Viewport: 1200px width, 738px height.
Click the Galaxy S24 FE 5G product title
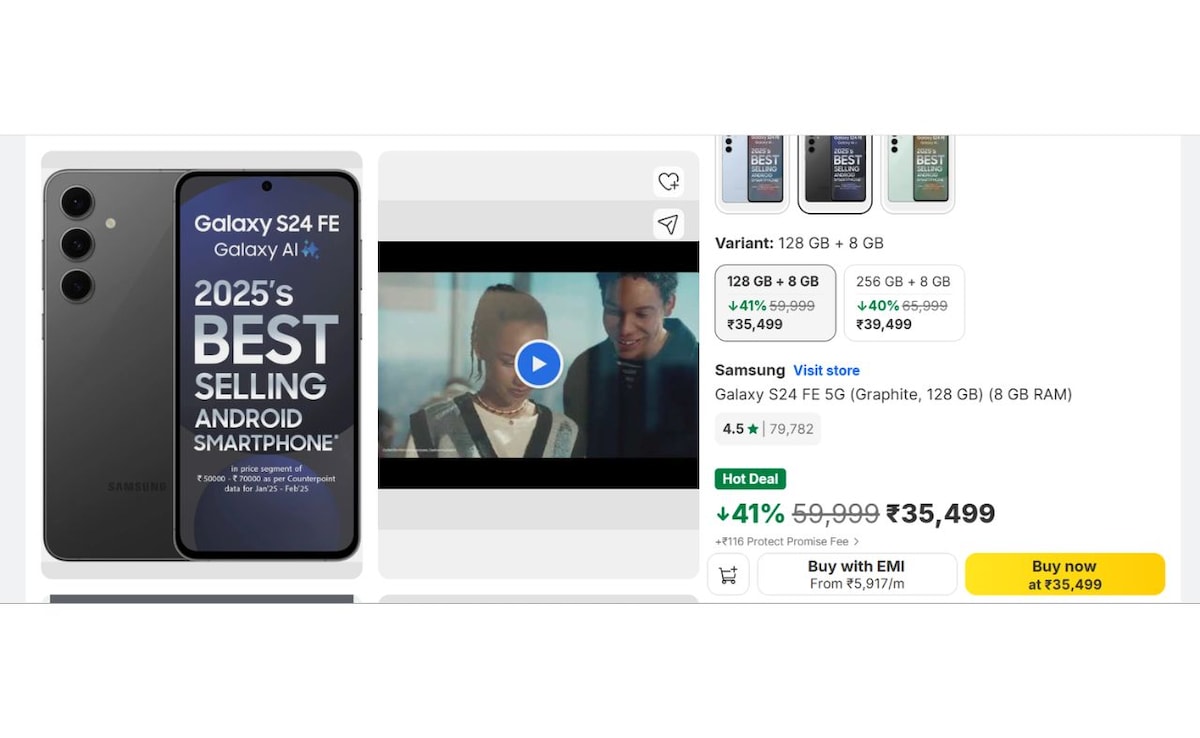click(893, 395)
